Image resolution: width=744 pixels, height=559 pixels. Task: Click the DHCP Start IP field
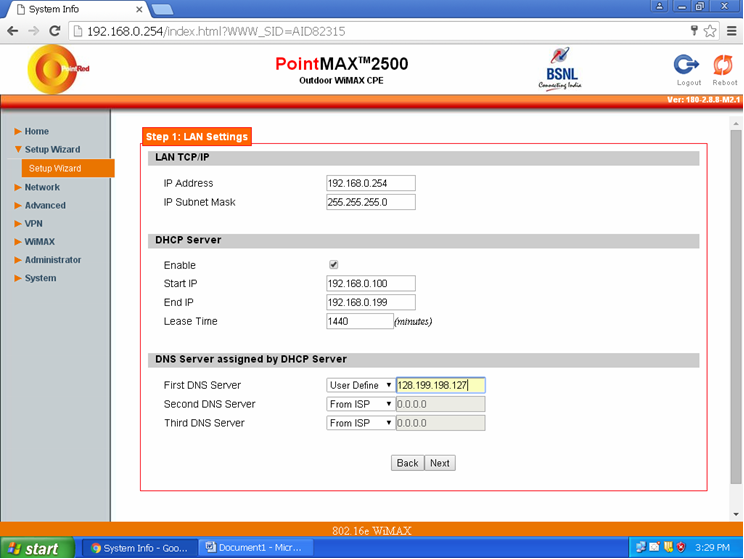click(x=371, y=283)
